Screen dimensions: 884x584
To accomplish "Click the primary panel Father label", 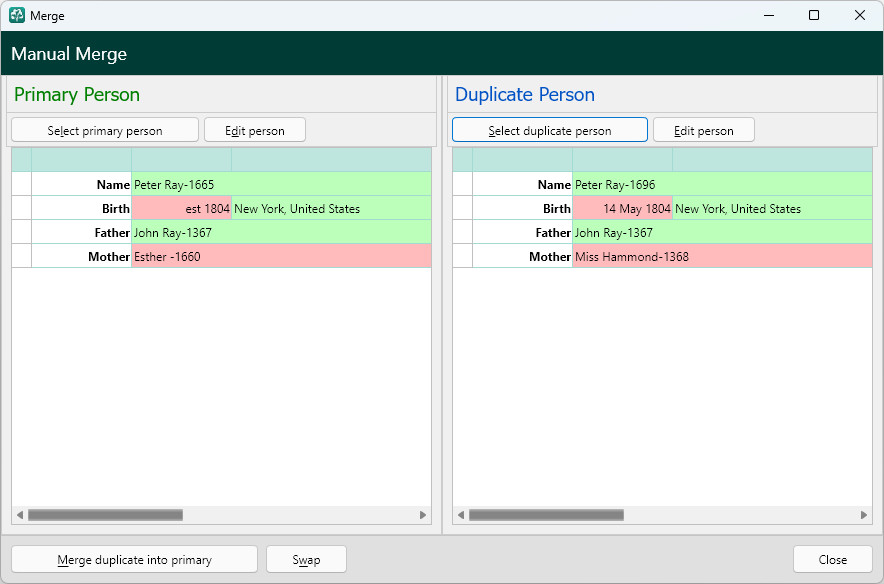I will 112,232.
